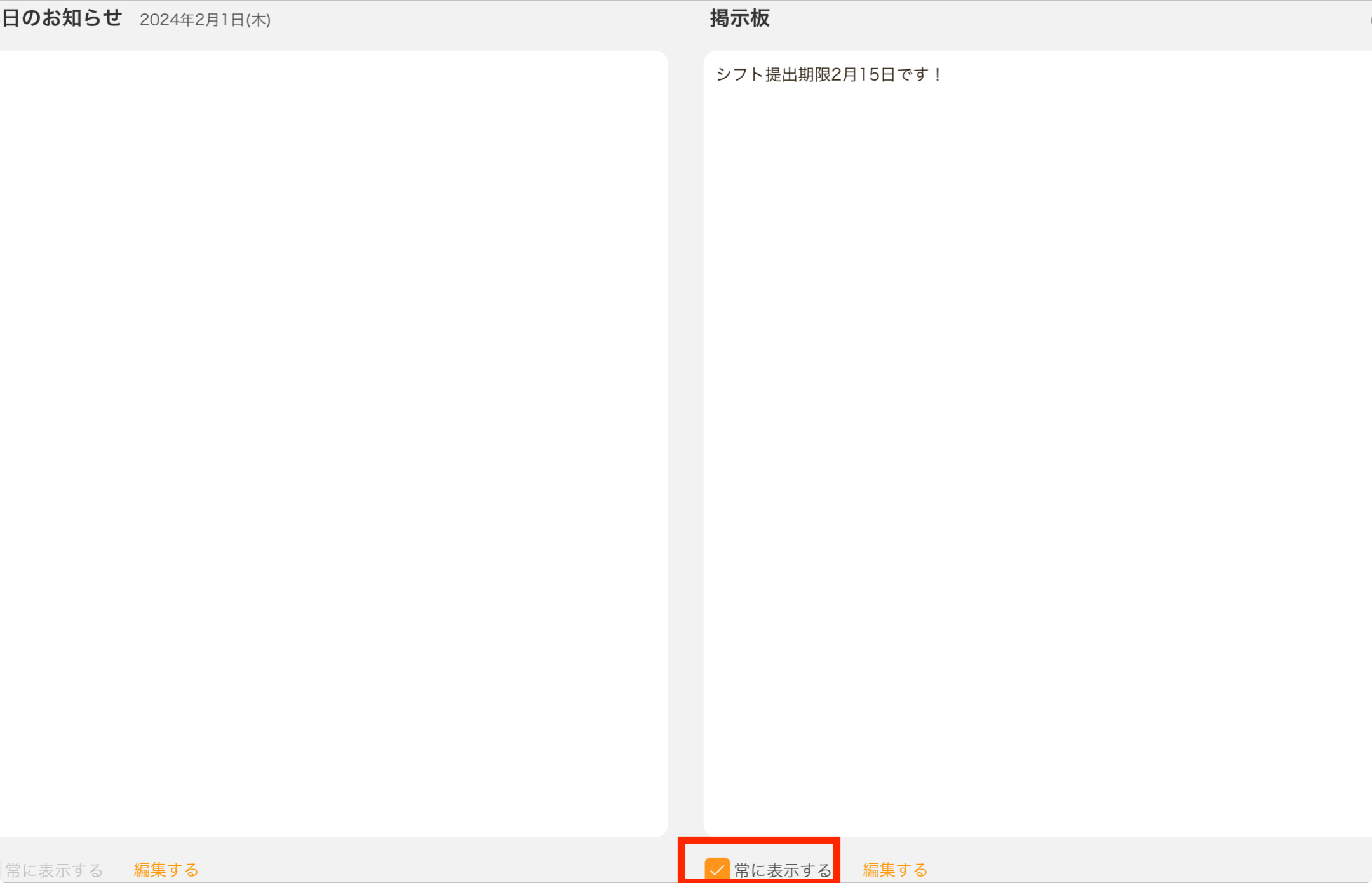The width and height of the screenshot is (1372, 883).
Task: Uncheck the orange checkmark box under 掲示板
Action: [x=717, y=869]
